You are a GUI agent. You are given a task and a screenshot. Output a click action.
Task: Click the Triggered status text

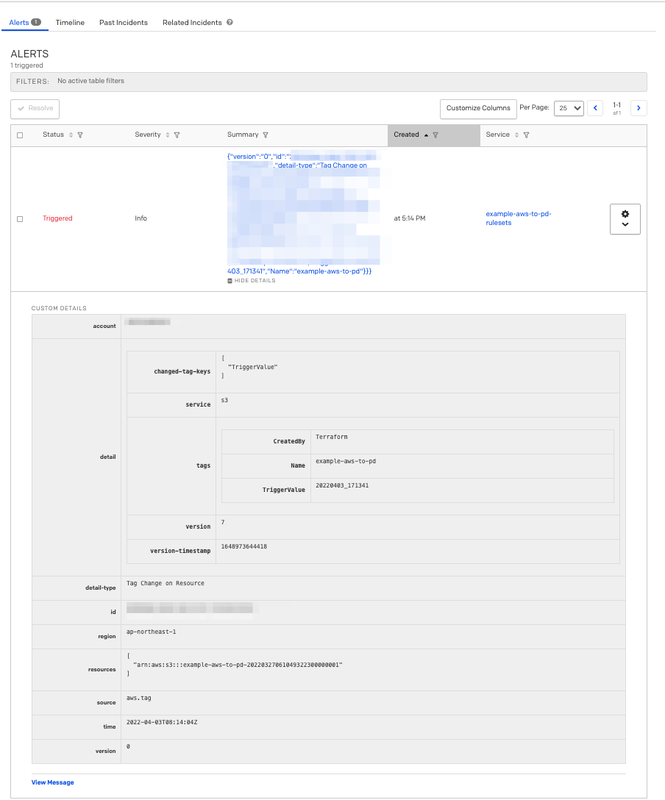(57, 218)
